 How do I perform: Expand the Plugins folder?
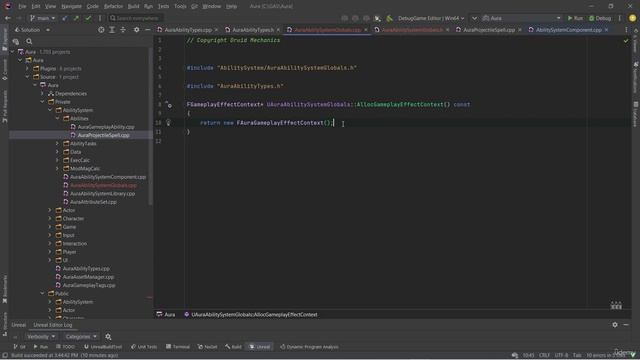tap(27, 69)
